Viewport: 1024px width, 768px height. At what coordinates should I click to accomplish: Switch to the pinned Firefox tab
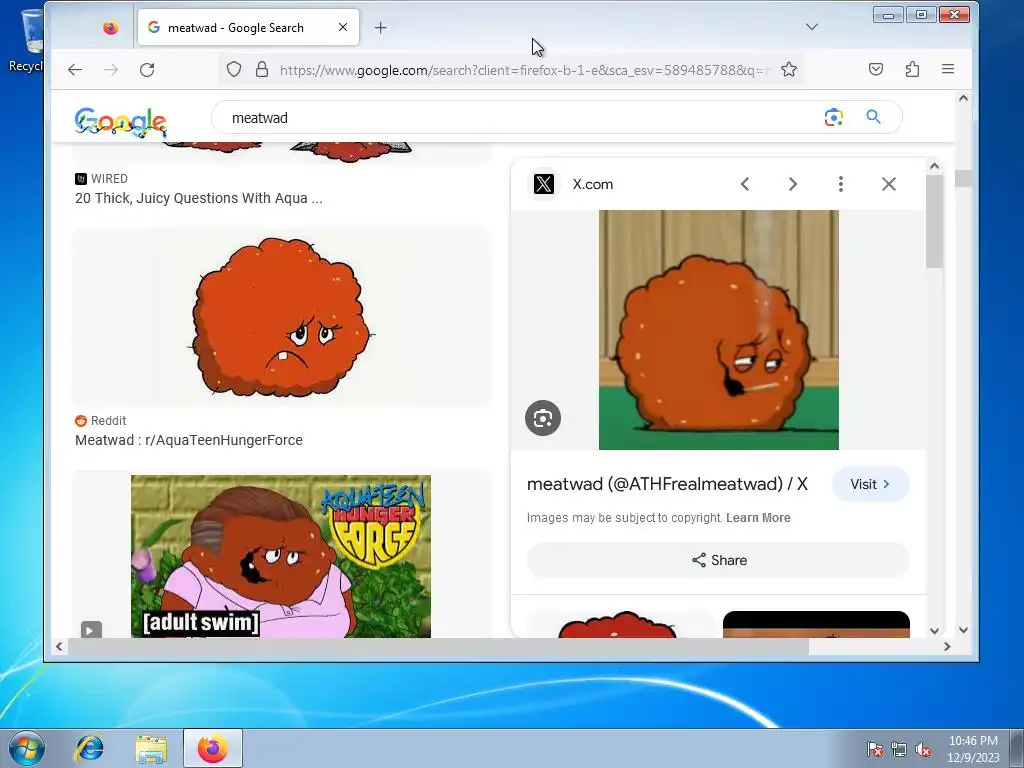tap(111, 27)
